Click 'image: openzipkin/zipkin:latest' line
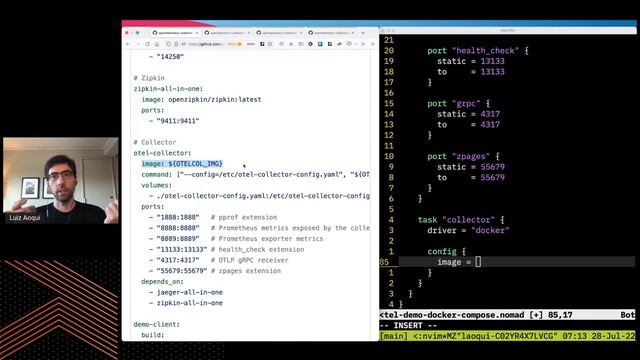Image resolution: width=640 pixels, height=360 pixels. tap(201, 100)
